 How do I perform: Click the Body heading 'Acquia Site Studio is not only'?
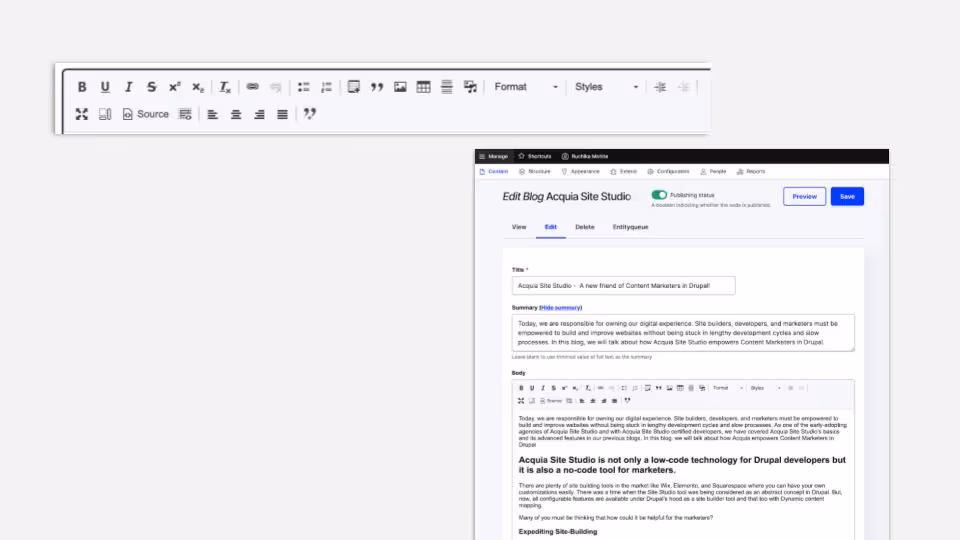tap(682, 465)
